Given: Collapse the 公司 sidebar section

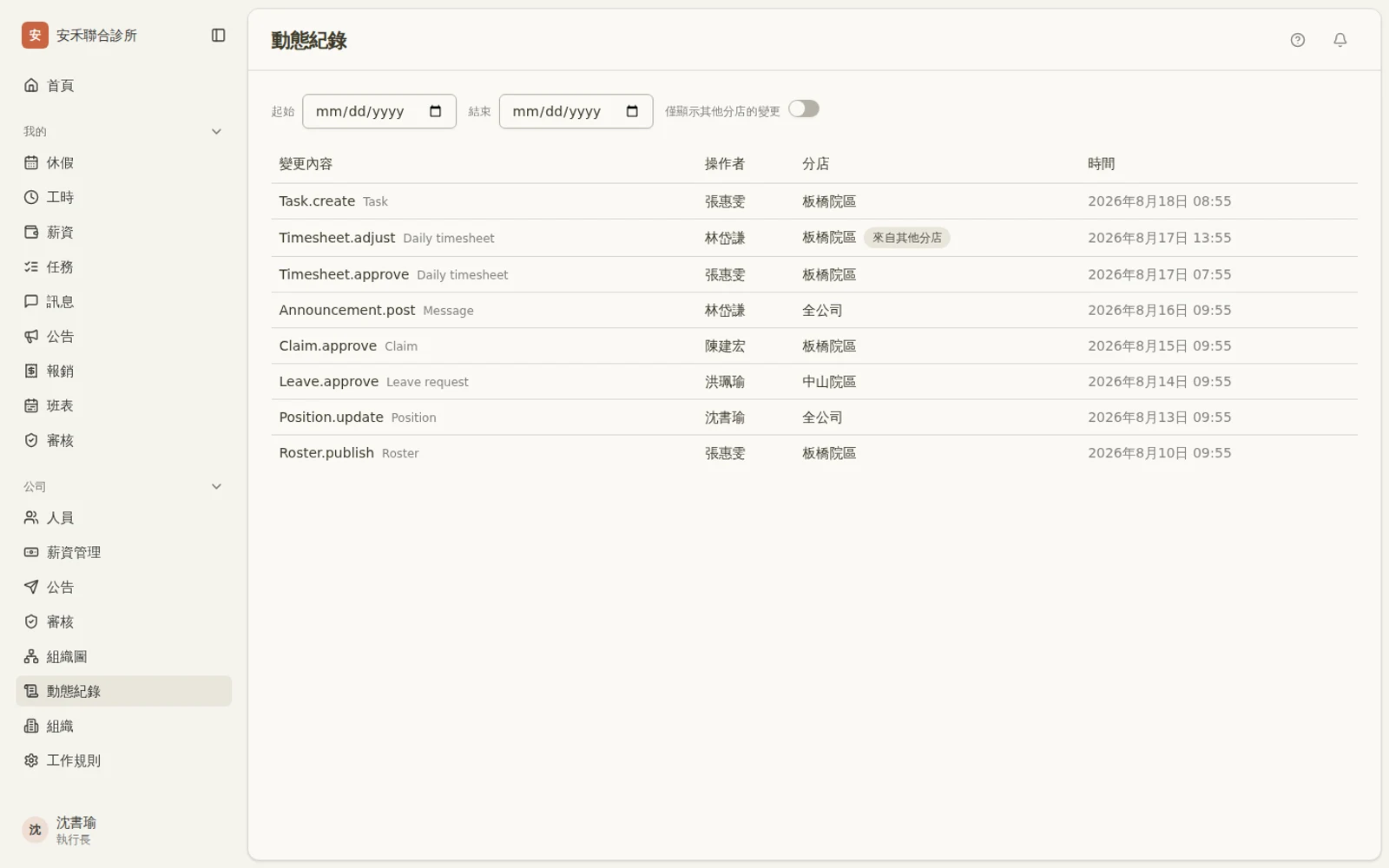Looking at the screenshot, I should click(217, 487).
